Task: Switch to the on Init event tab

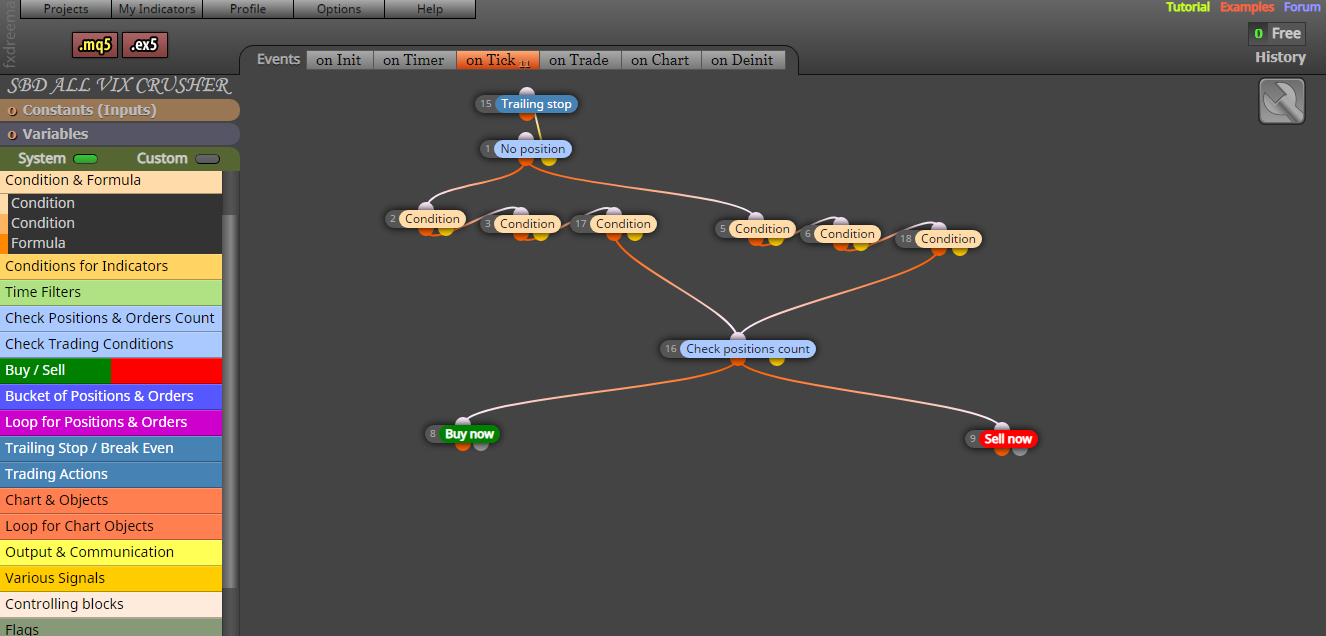Action: click(339, 60)
